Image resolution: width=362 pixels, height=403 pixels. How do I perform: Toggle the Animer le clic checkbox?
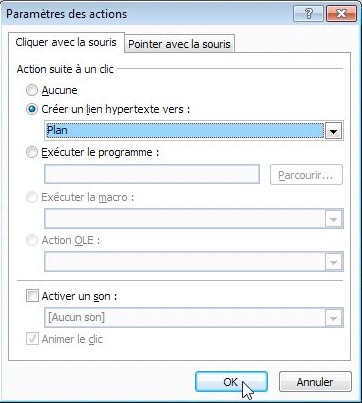coord(32,339)
